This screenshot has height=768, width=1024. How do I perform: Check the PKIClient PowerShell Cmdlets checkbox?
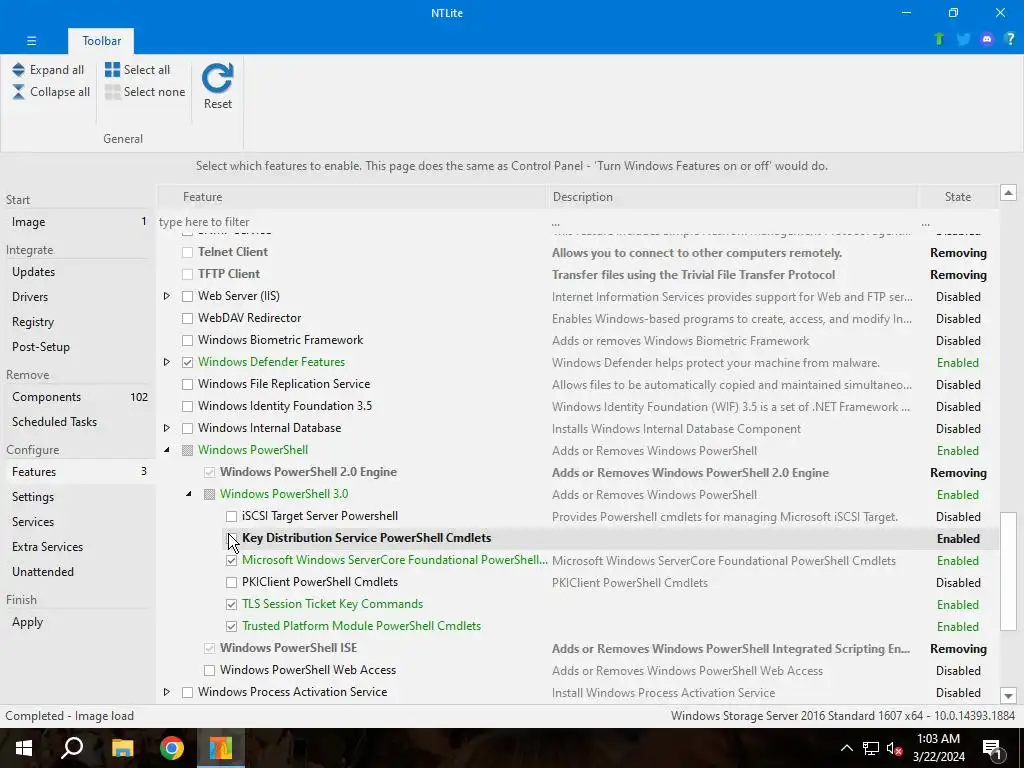(231, 582)
